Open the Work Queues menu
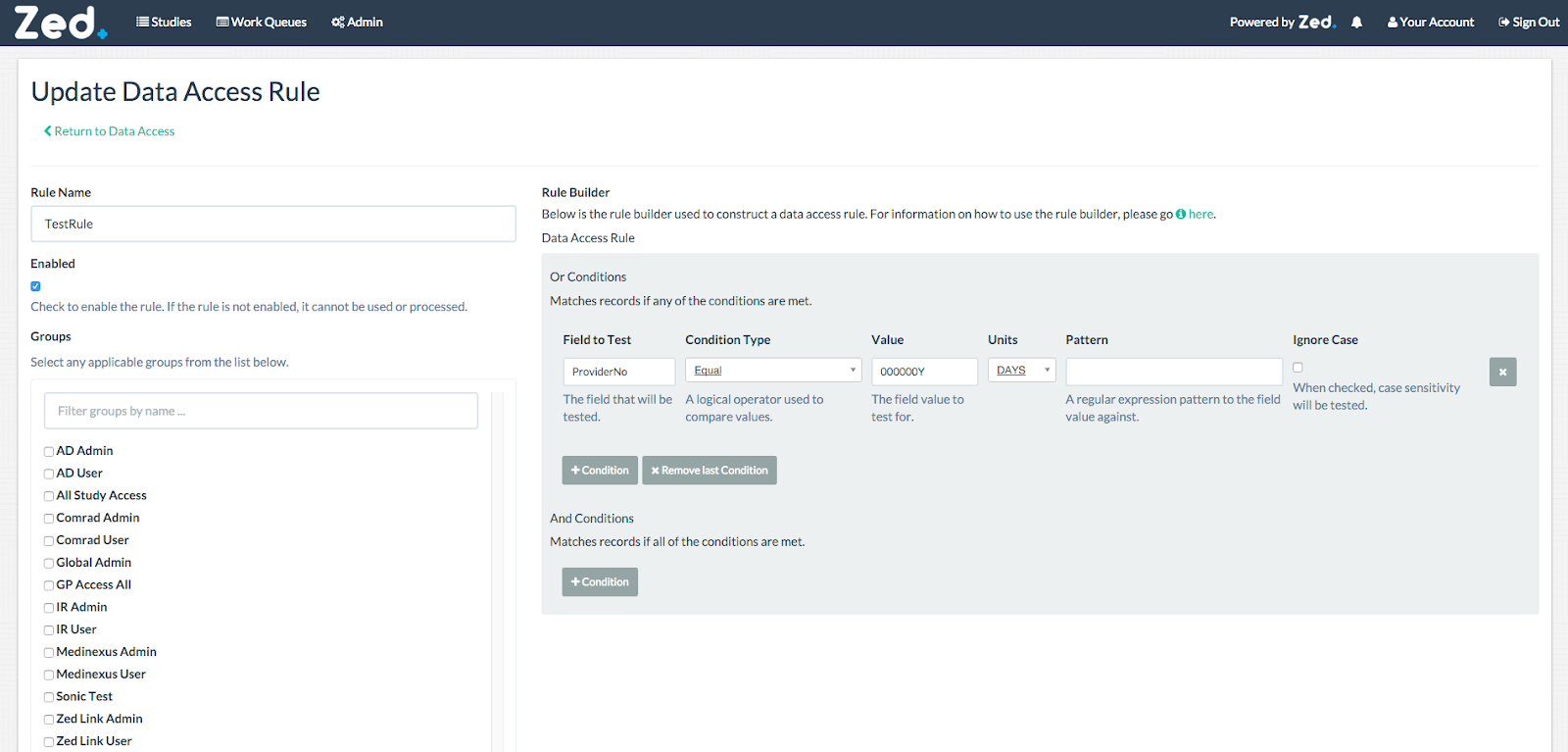 pyautogui.click(x=262, y=22)
